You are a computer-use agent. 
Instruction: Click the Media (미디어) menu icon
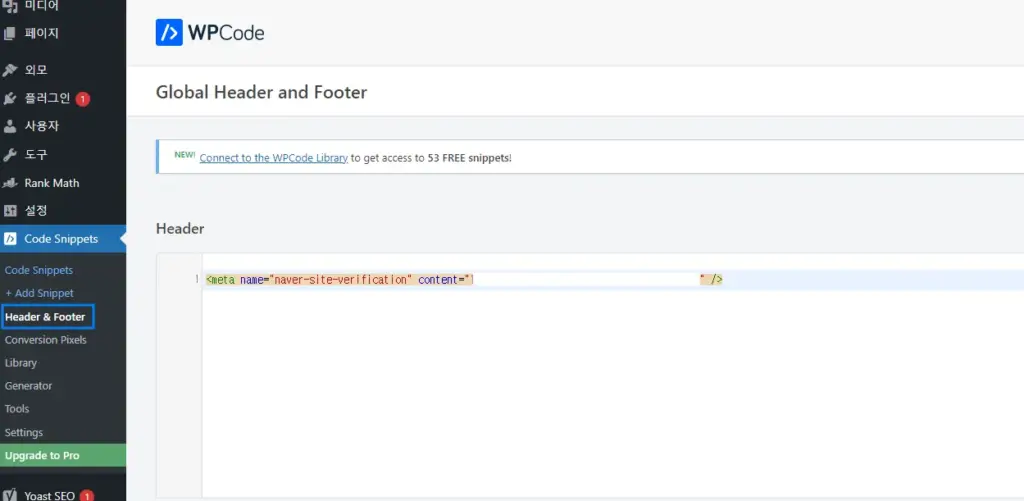click(x=10, y=6)
